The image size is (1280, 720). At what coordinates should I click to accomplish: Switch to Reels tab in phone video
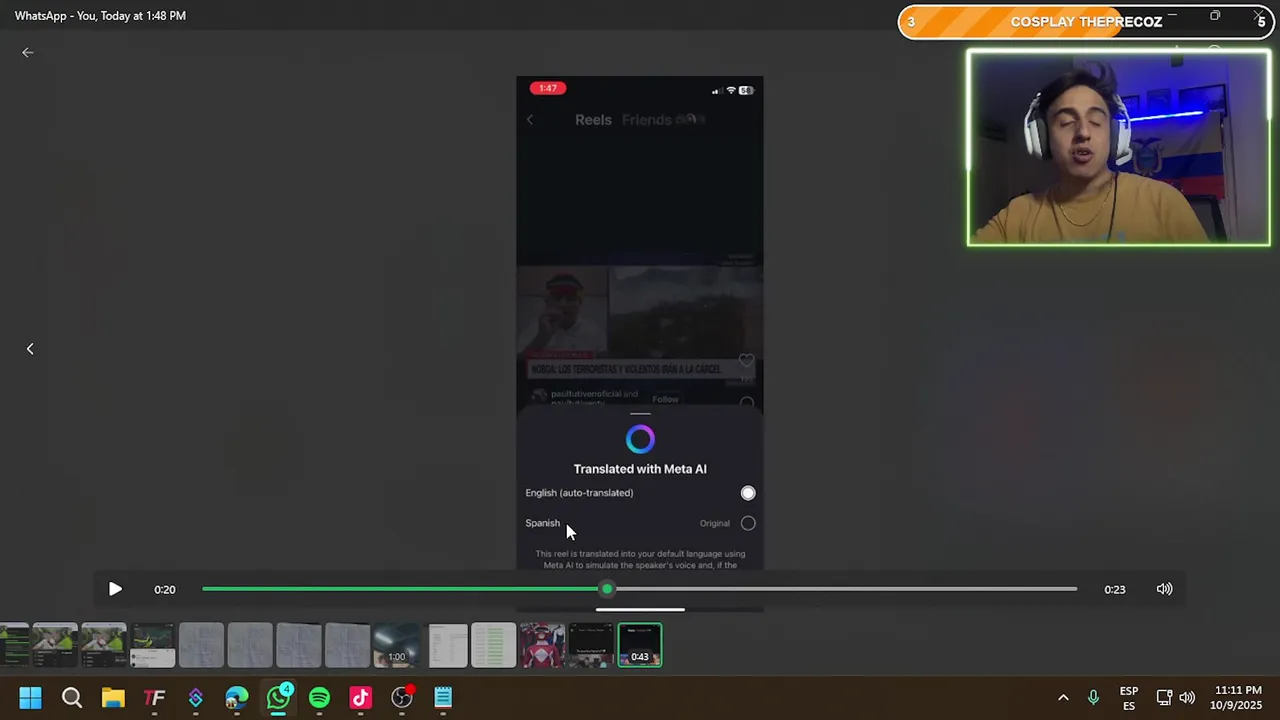[593, 120]
